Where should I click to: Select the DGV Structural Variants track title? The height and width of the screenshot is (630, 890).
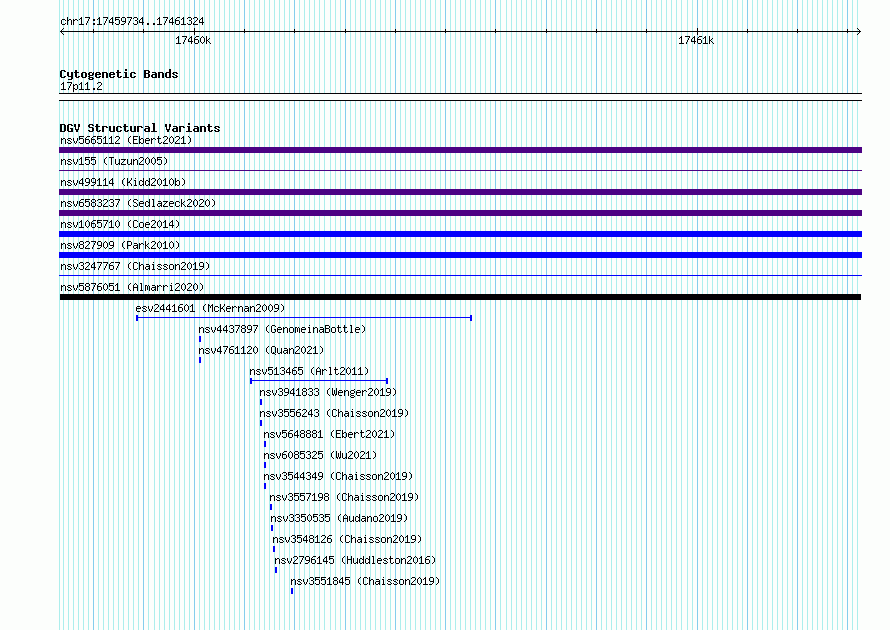pos(140,128)
